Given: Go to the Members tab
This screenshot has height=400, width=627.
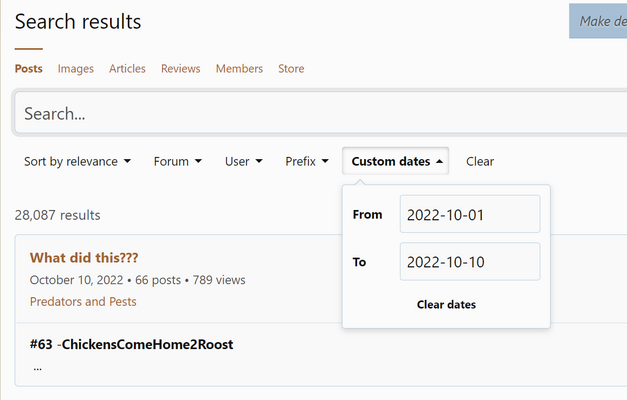Looking at the screenshot, I should (240, 68).
